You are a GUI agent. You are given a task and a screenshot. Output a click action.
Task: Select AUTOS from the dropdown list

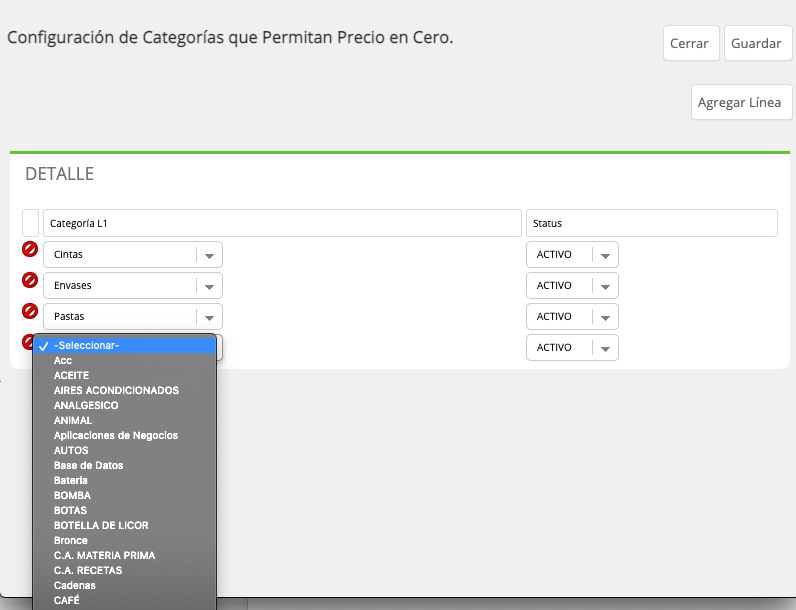click(x=125, y=450)
